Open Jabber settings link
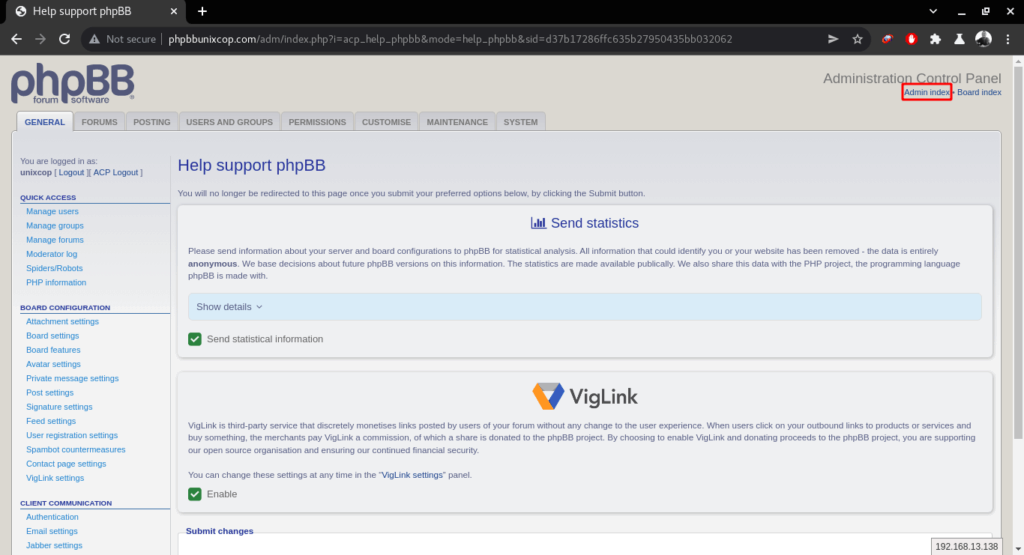Image resolution: width=1024 pixels, height=555 pixels. tap(54, 546)
